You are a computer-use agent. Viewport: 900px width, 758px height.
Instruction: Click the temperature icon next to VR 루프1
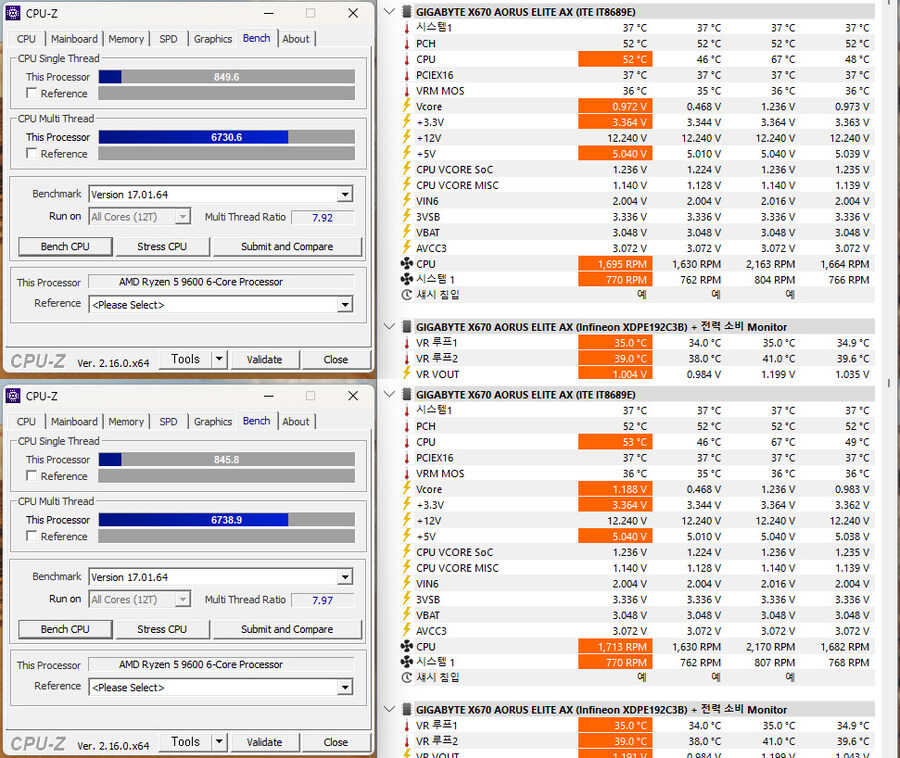[x=404, y=342]
